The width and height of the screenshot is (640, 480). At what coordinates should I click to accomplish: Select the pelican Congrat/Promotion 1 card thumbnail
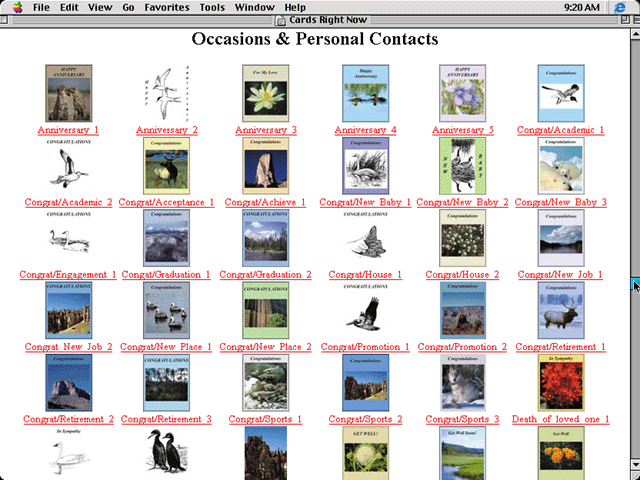click(366, 310)
